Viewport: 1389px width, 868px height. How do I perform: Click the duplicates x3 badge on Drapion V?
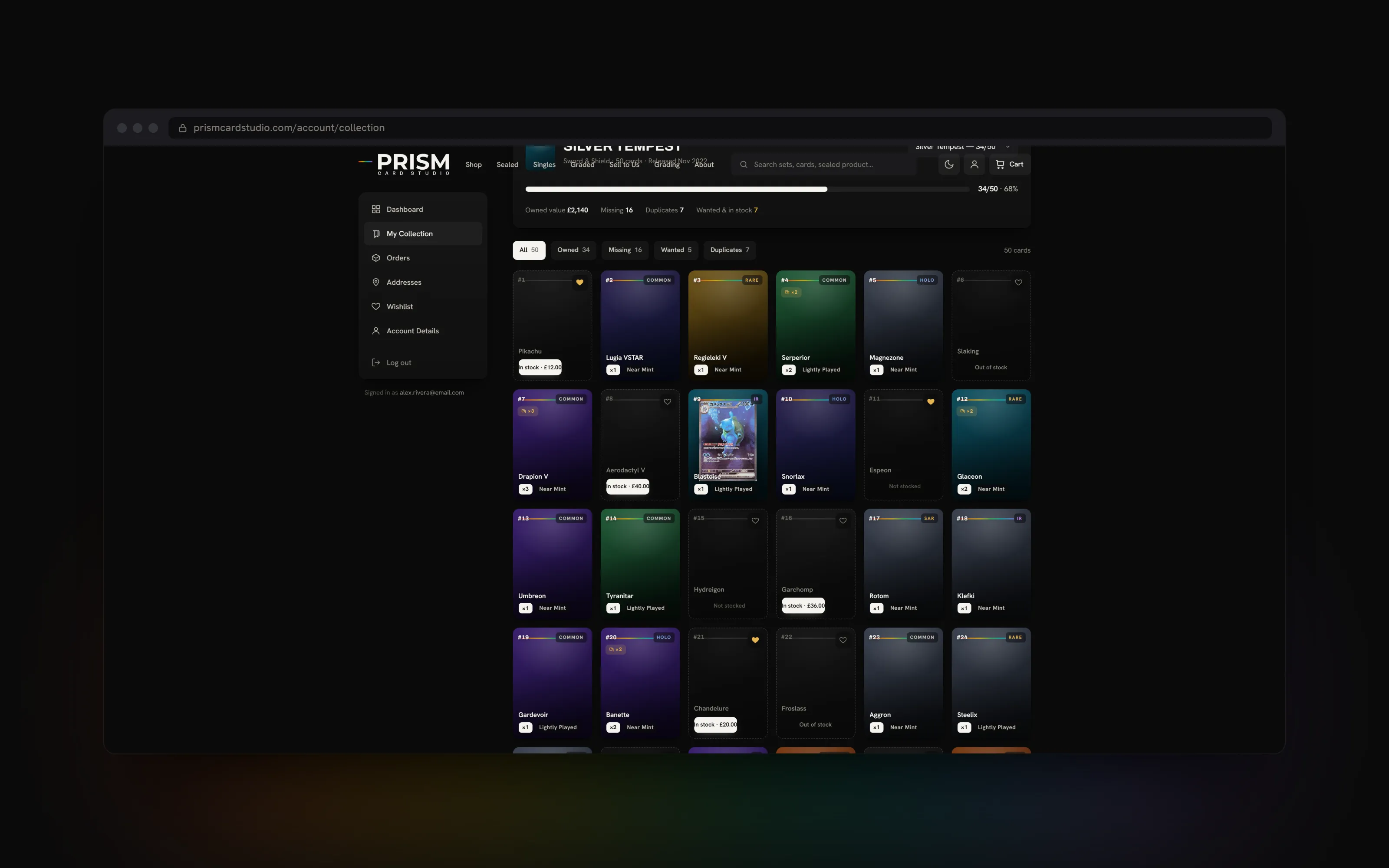pyautogui.click(x=527, y=411)
